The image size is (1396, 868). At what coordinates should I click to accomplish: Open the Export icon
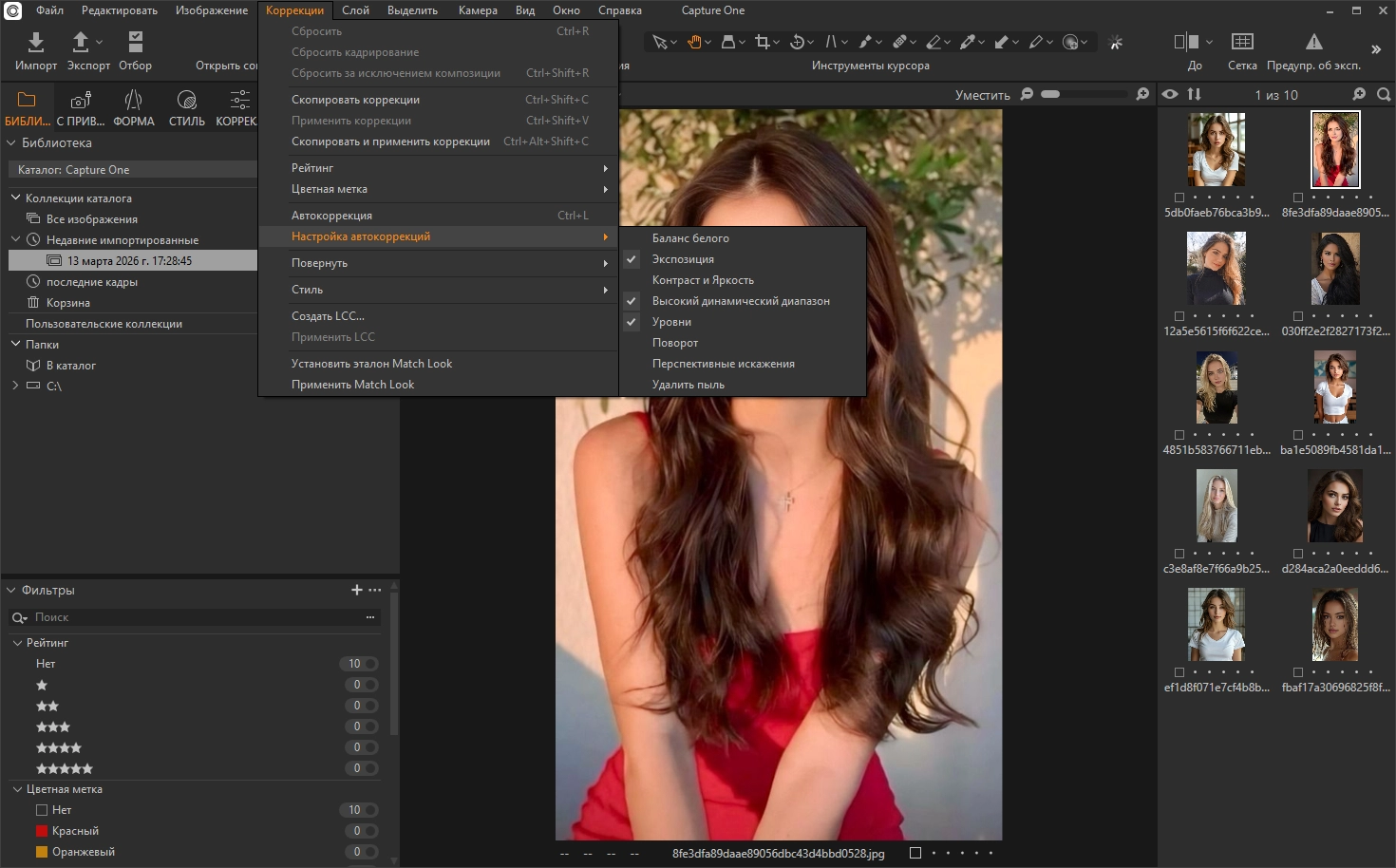pyautogui.click(x=81, y=42)
